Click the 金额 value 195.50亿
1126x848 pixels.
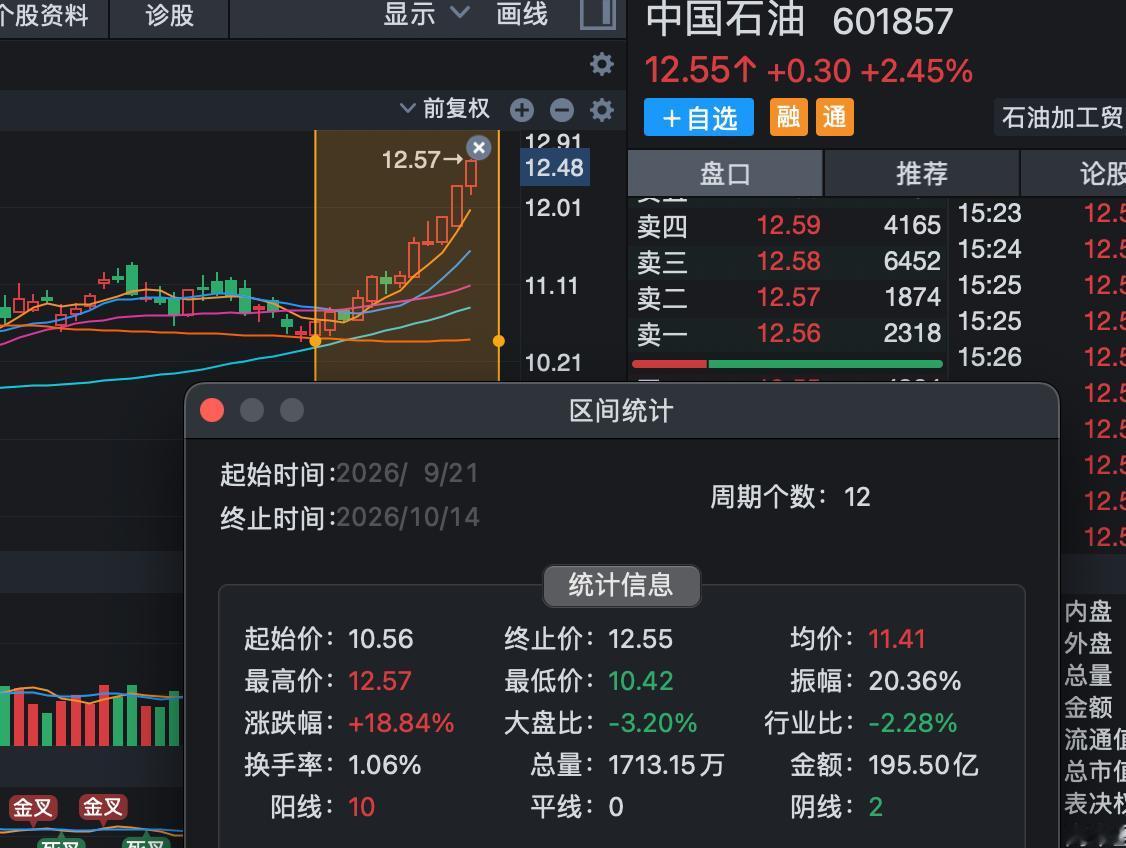[x=923, y=765]
